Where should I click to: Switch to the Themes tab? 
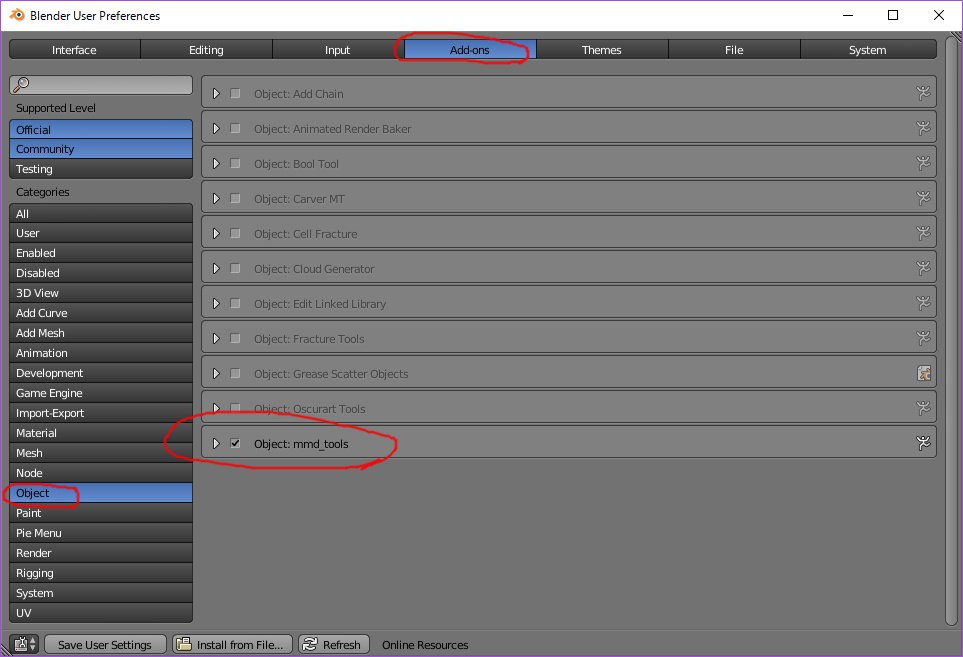point(602,50)
